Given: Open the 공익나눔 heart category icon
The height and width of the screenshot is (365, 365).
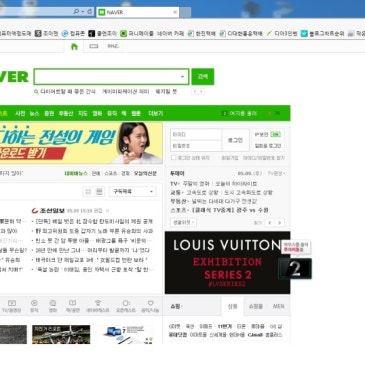Looking at the screenshot, I should point(150,306).
